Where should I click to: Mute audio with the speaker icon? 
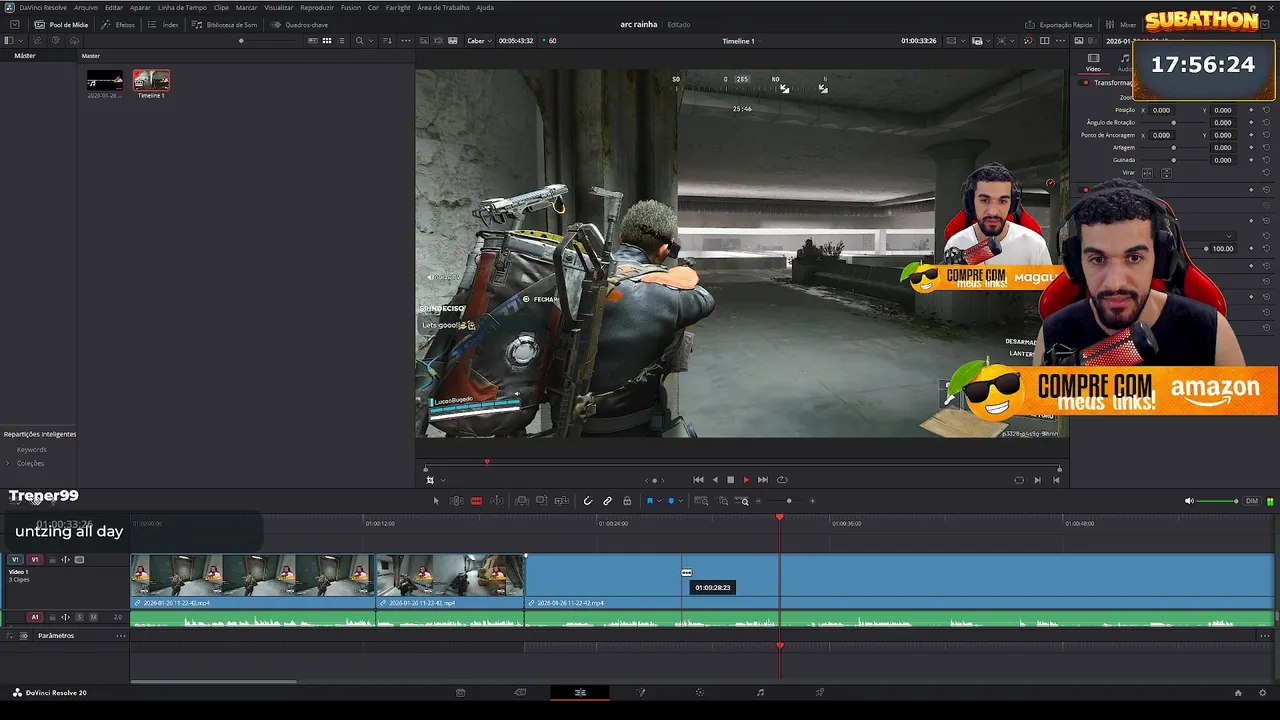1189,501
